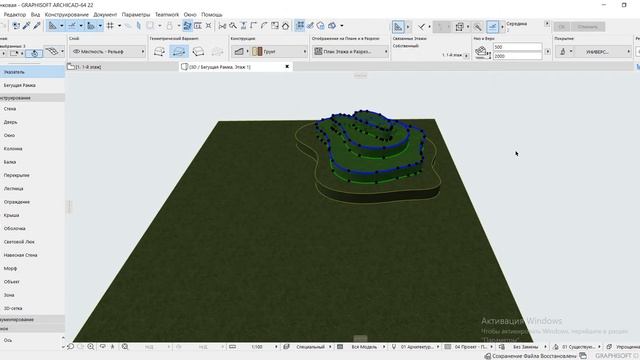This screenshot has width=640, height=360.
Task: Click the check mark constraint icon
Action: [421, 27]
